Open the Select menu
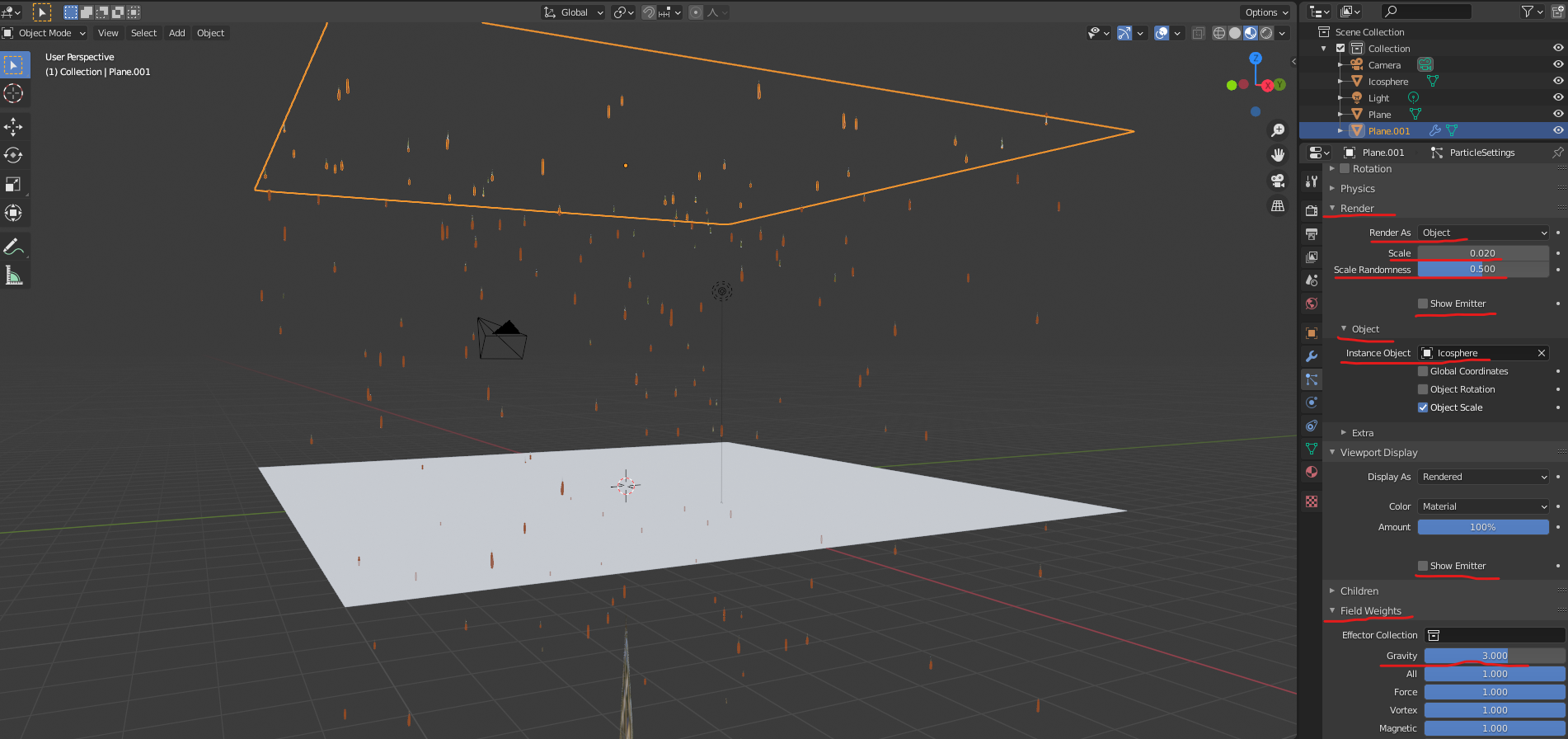1568x739 pixels. [143, 33]
